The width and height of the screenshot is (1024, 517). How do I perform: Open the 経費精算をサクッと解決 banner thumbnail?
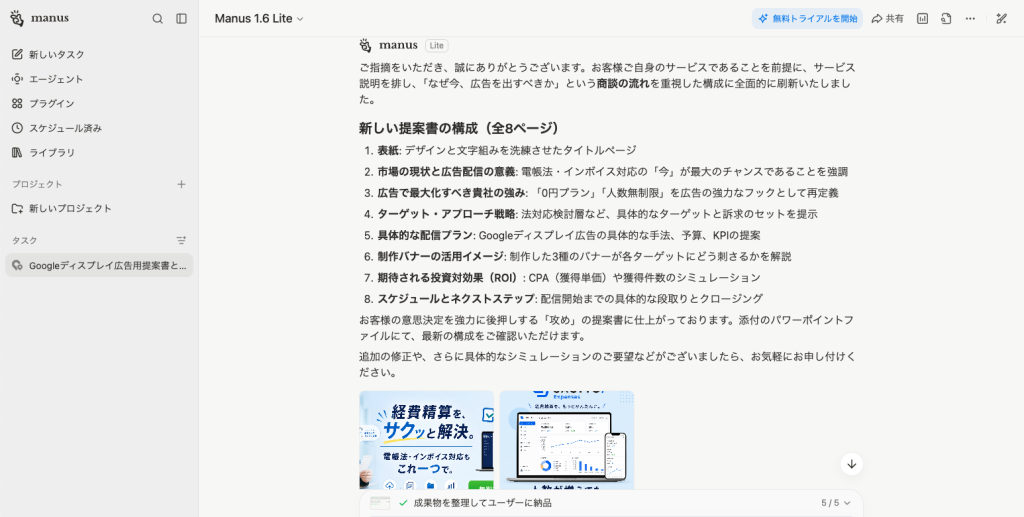pyautogui.click(x=426, y=440)
